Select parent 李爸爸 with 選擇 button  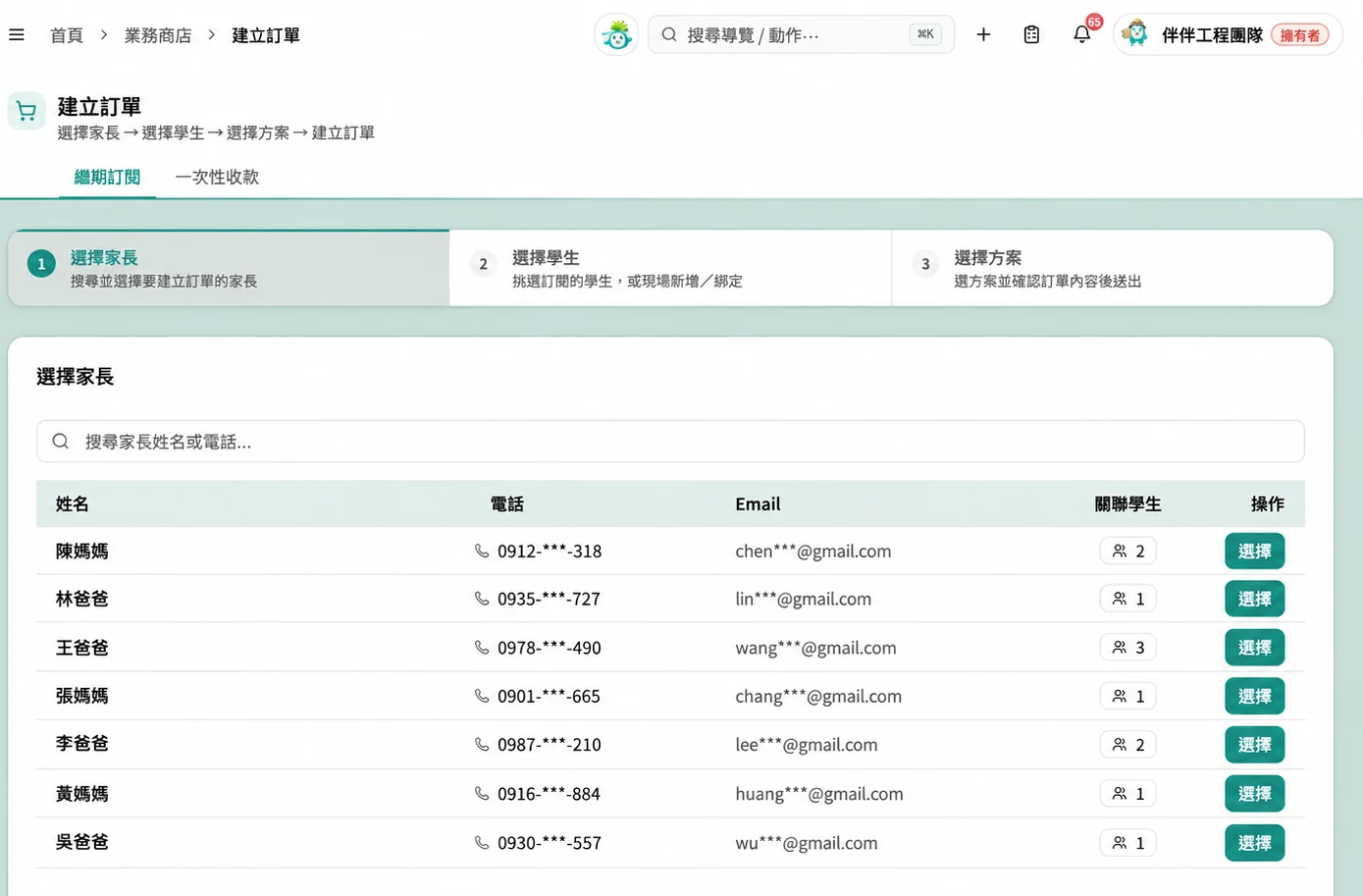[1254, 745]
